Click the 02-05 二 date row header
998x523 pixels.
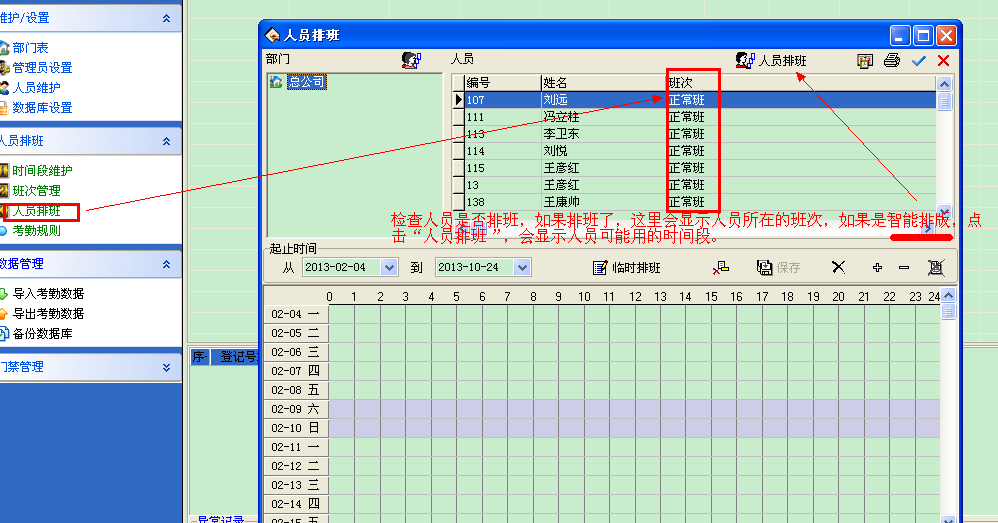tap(296, 333)
